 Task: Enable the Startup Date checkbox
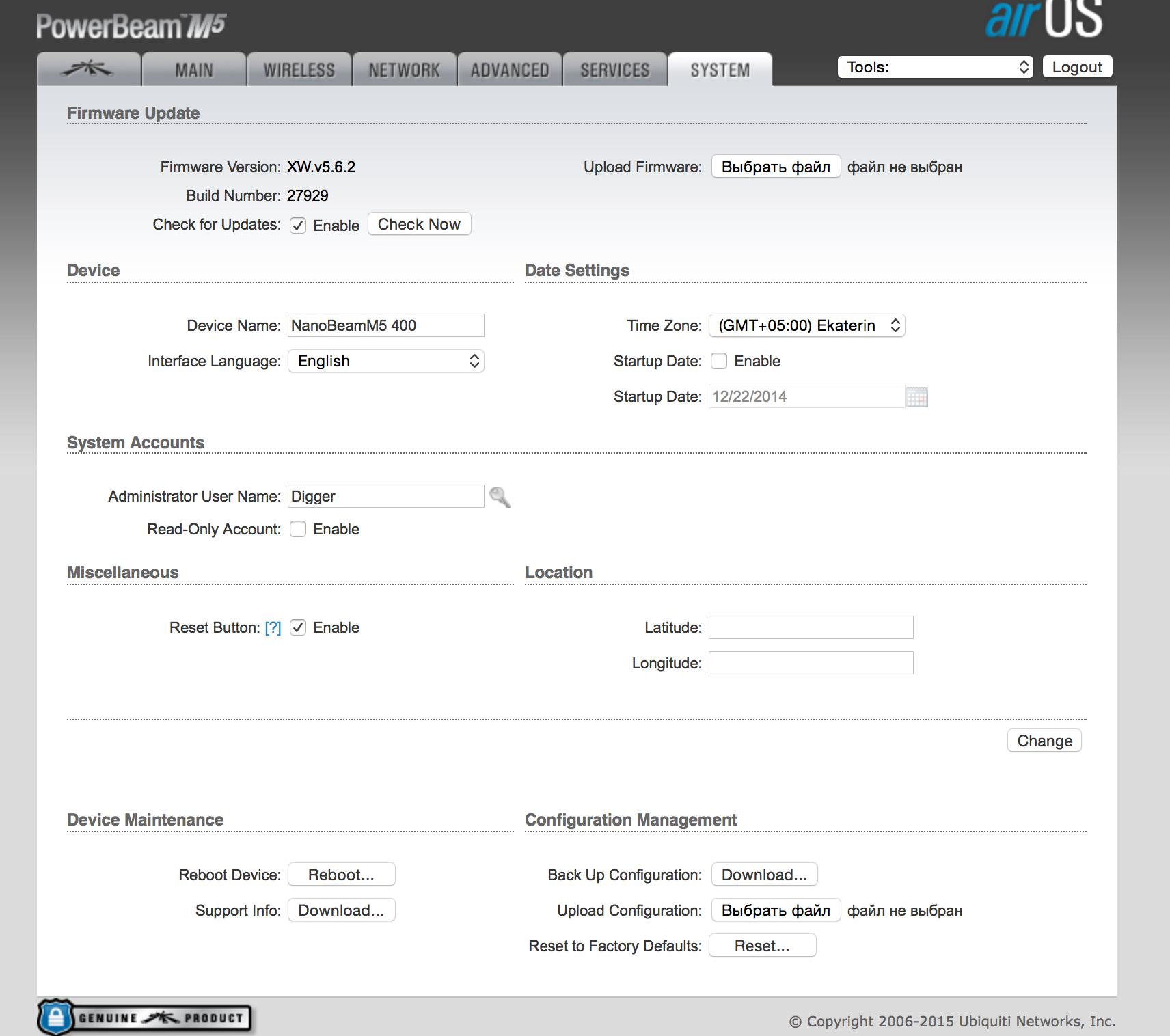(719, 361)
